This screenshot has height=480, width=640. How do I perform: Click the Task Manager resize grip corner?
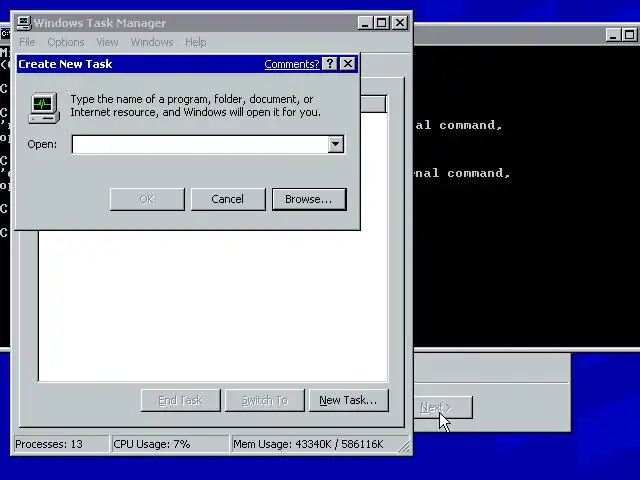click(x=404, y=447)
